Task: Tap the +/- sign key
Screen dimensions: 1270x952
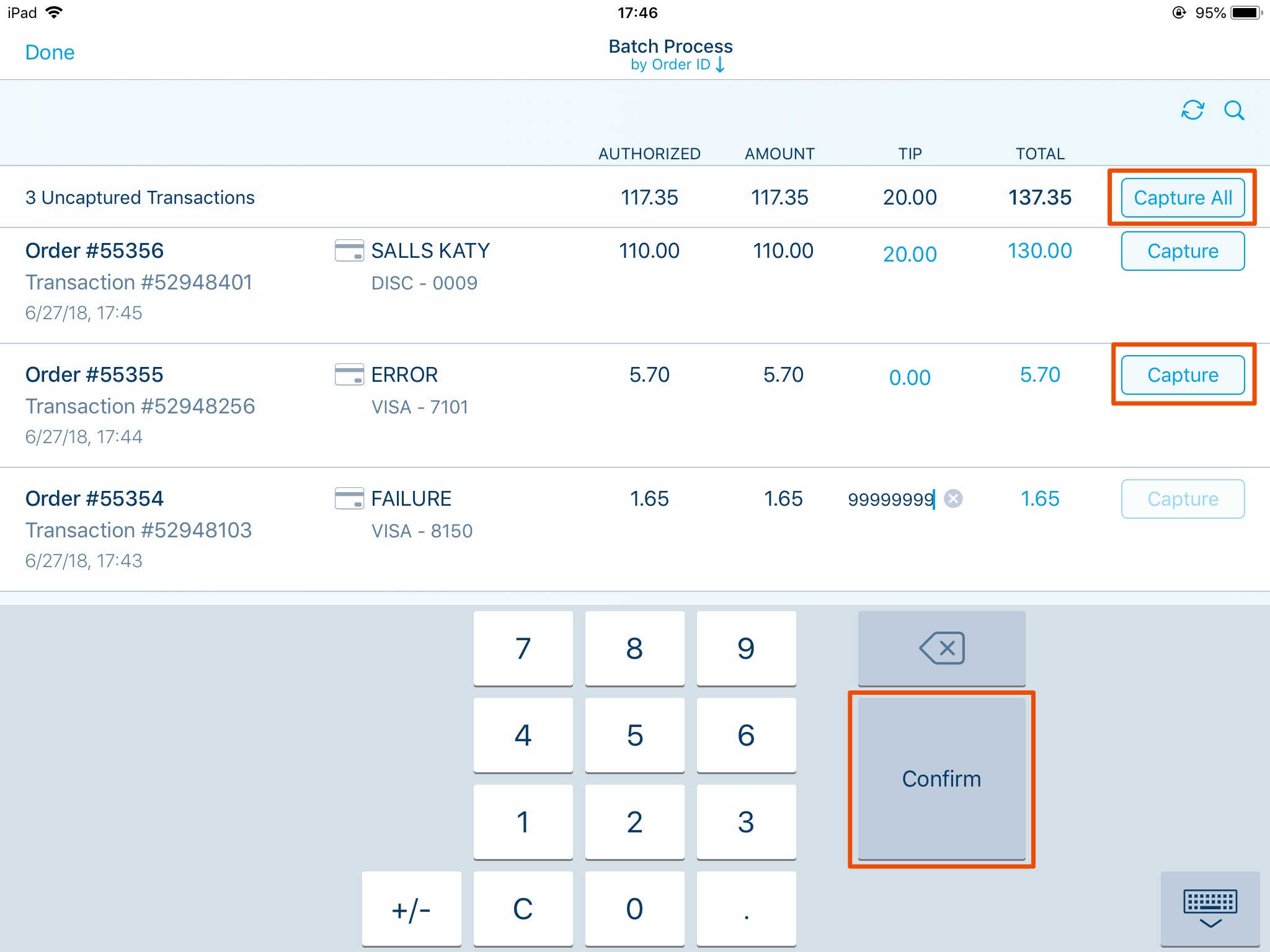Action: pos(411,909)
